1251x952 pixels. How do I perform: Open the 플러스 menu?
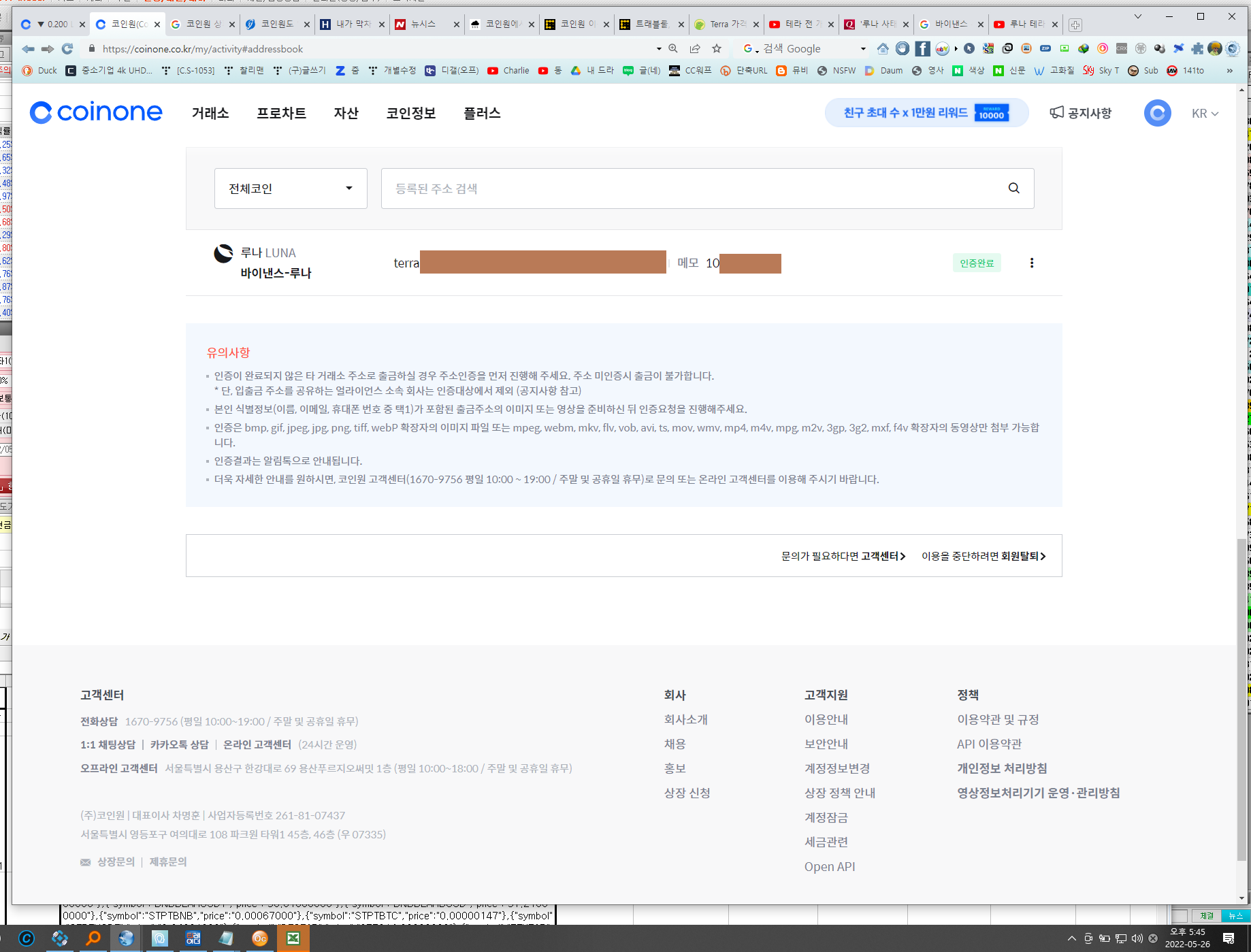[482, 113]
